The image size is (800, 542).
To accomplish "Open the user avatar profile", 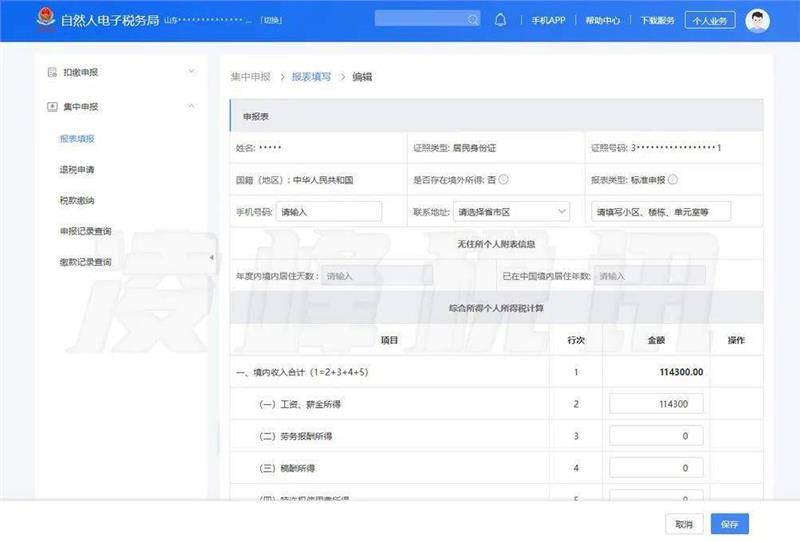I will pyautogui.click(x=757, y=20).
